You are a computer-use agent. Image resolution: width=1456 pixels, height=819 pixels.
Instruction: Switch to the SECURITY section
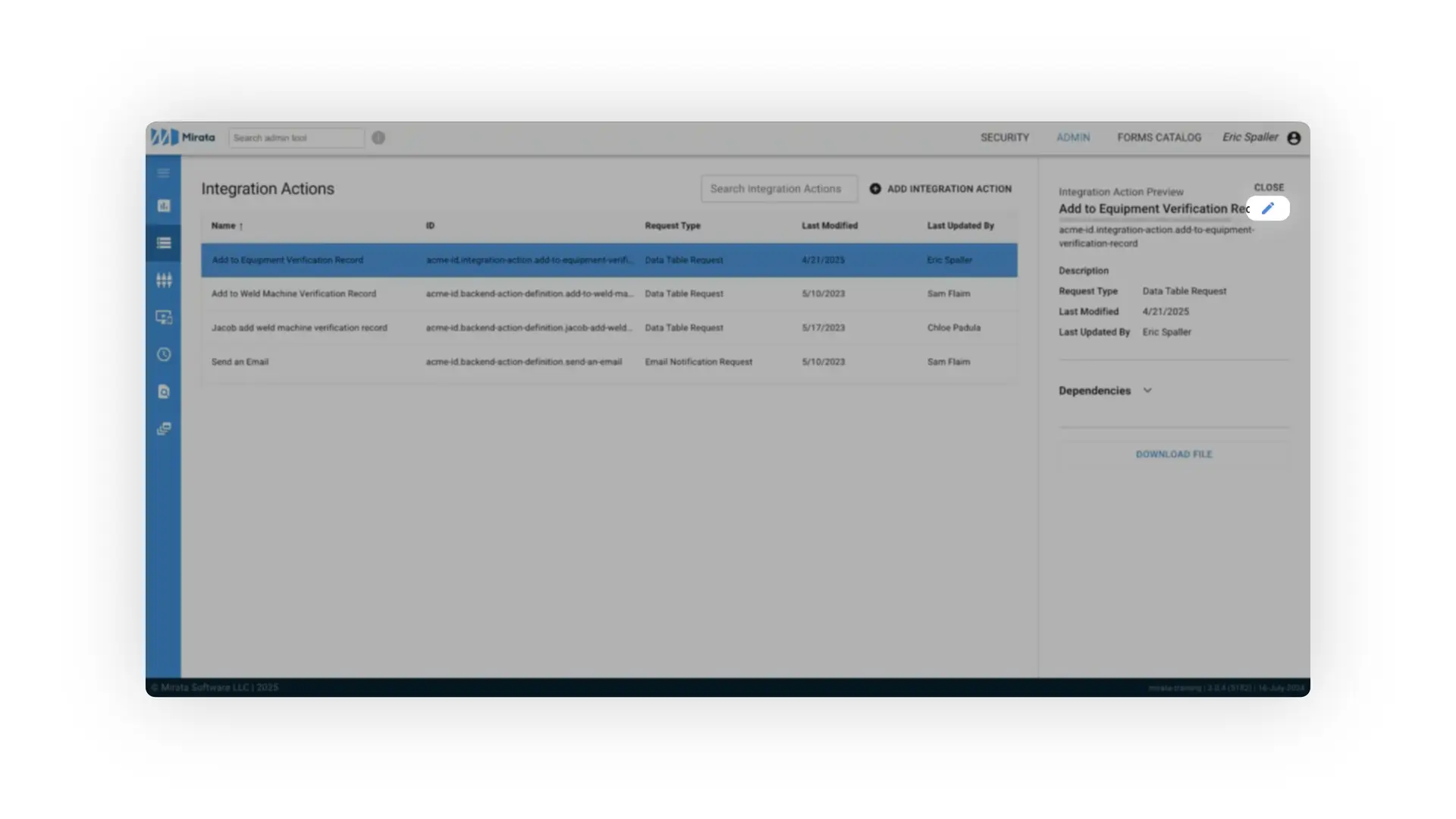1005,137
